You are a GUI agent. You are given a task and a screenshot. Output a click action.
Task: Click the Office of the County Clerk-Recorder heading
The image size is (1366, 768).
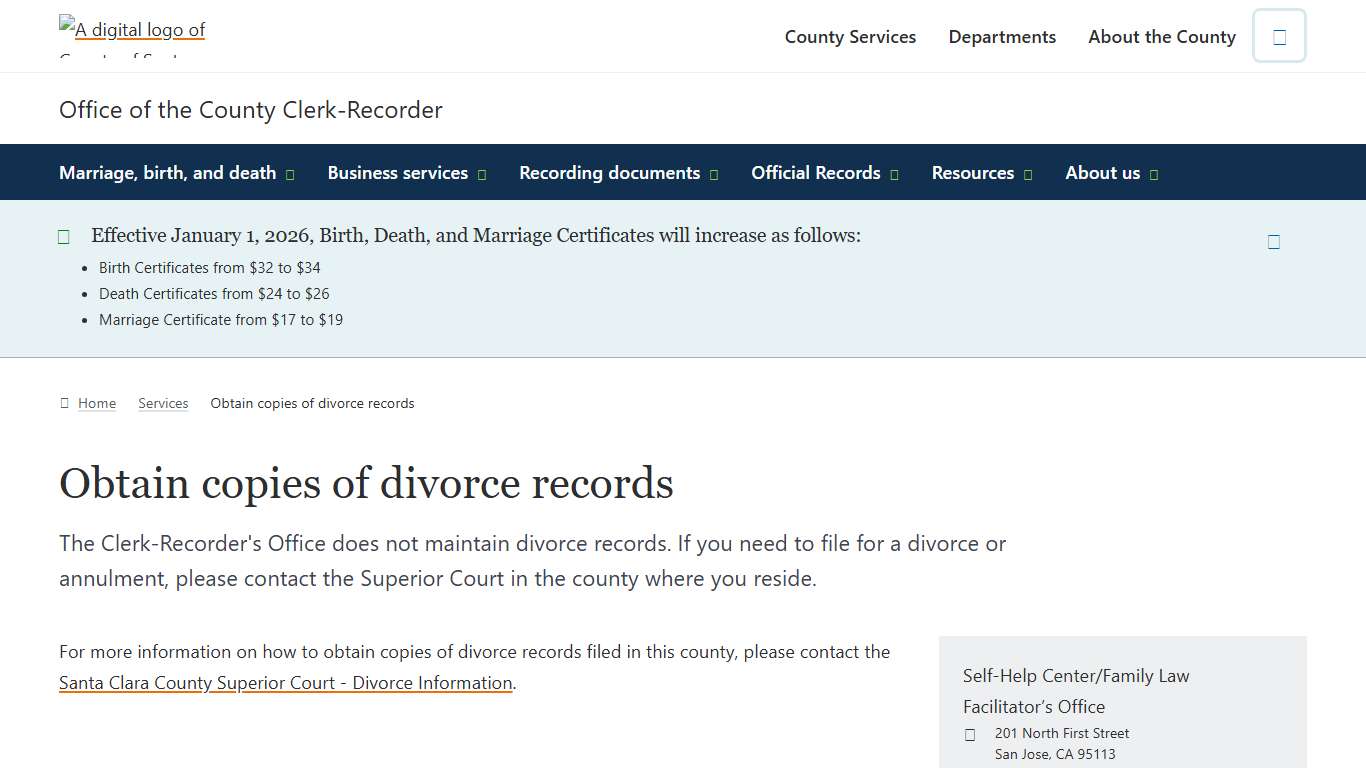pos(251,110)
